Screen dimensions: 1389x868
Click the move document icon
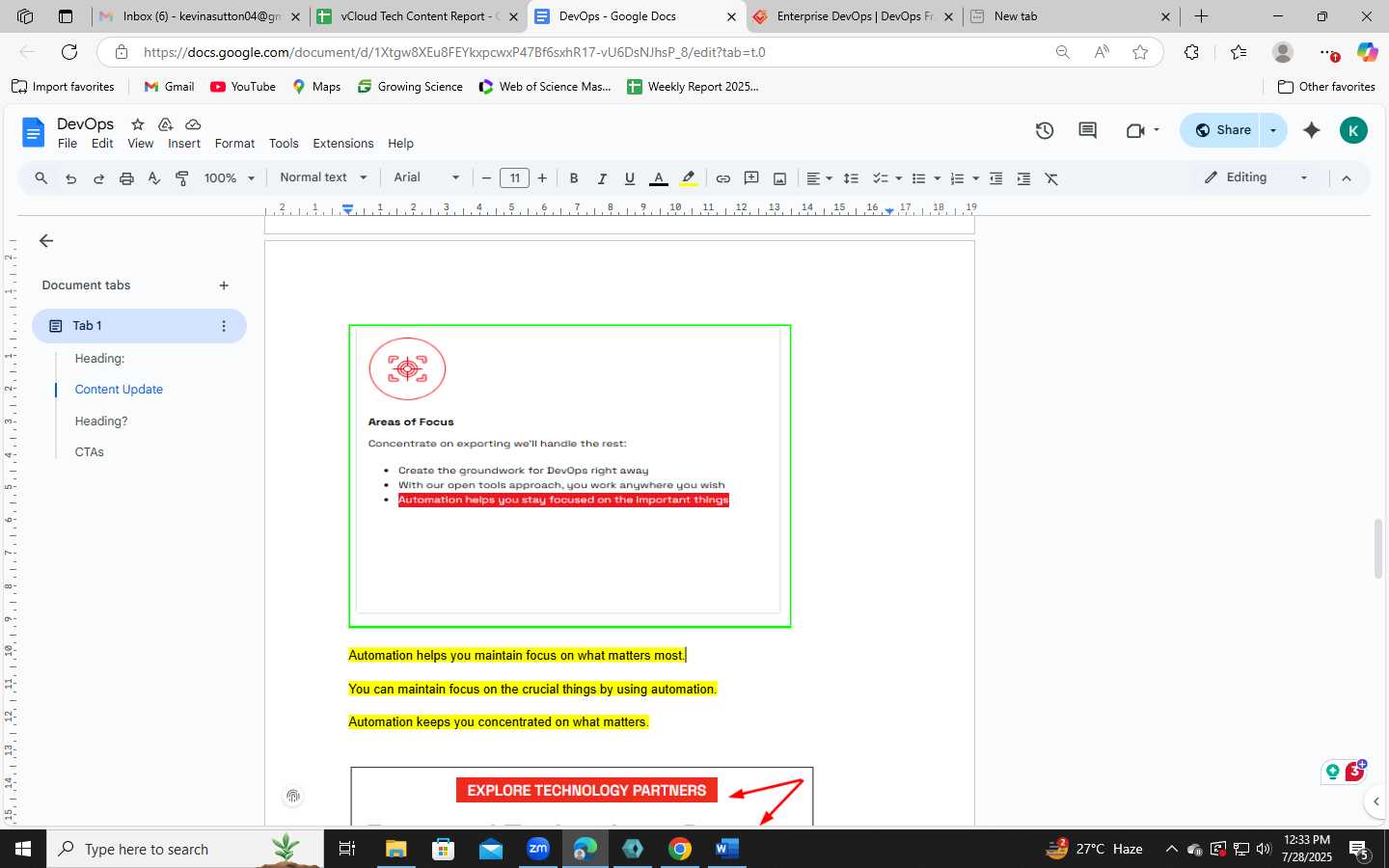tap(165, 124)
